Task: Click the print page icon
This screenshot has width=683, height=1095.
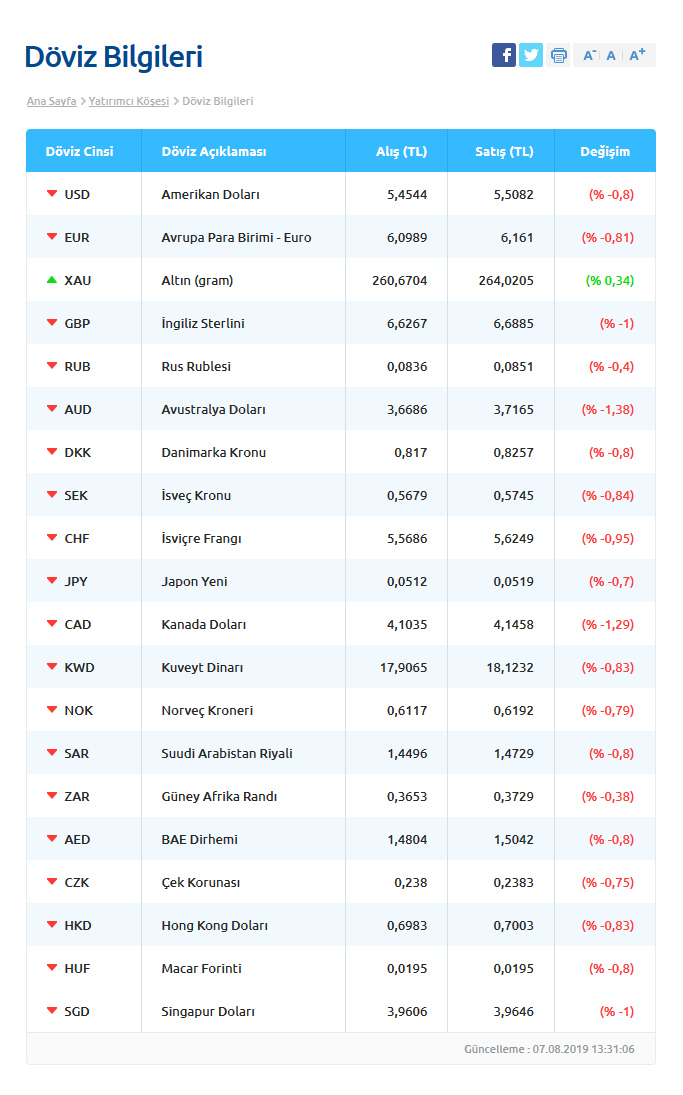Action: (558, 55)
